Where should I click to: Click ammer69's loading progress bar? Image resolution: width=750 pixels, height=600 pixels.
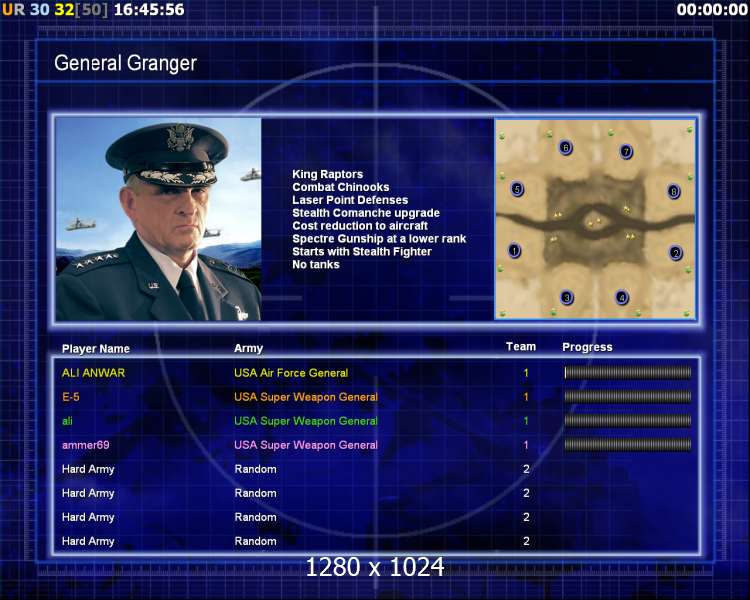click(x=628, y=444)
